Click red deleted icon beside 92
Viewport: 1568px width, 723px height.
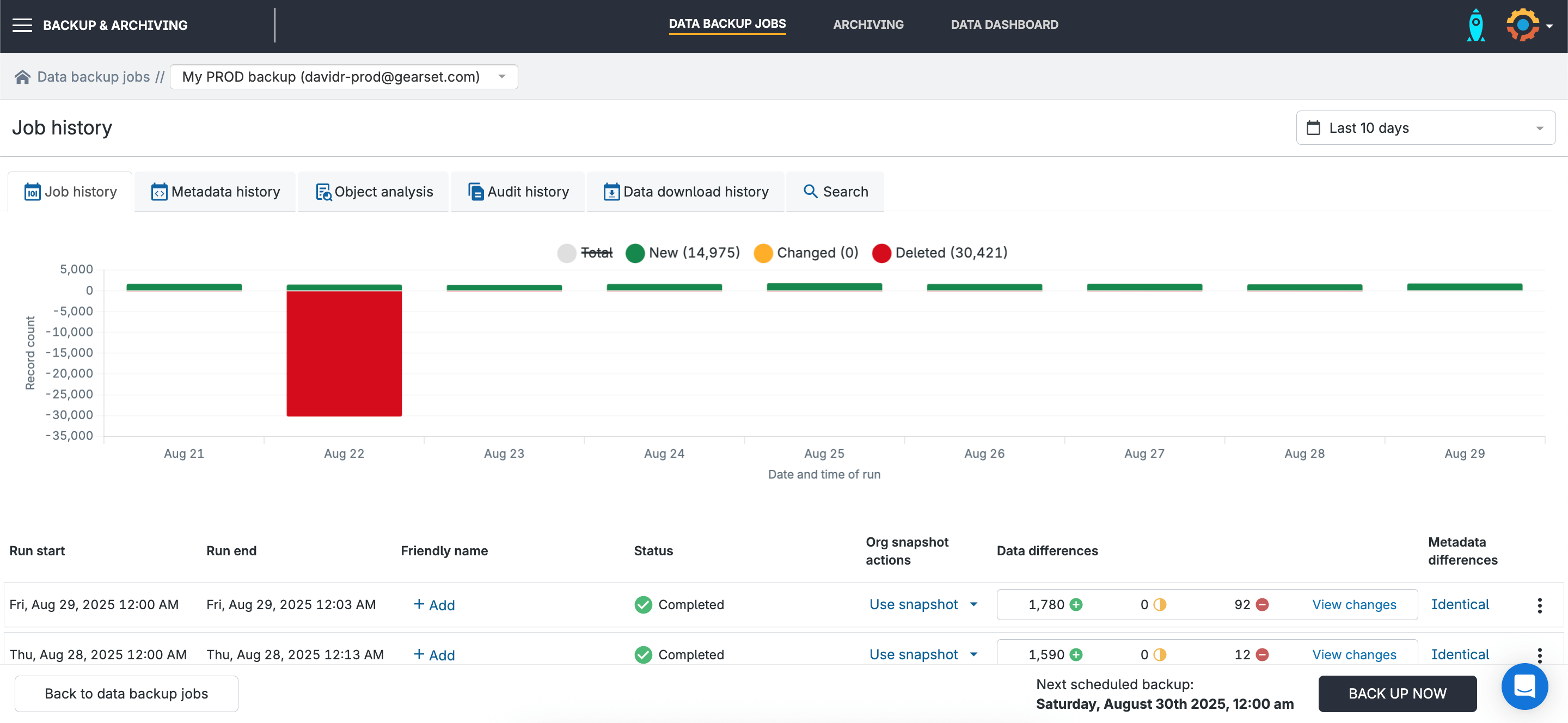click(1263, 605)
